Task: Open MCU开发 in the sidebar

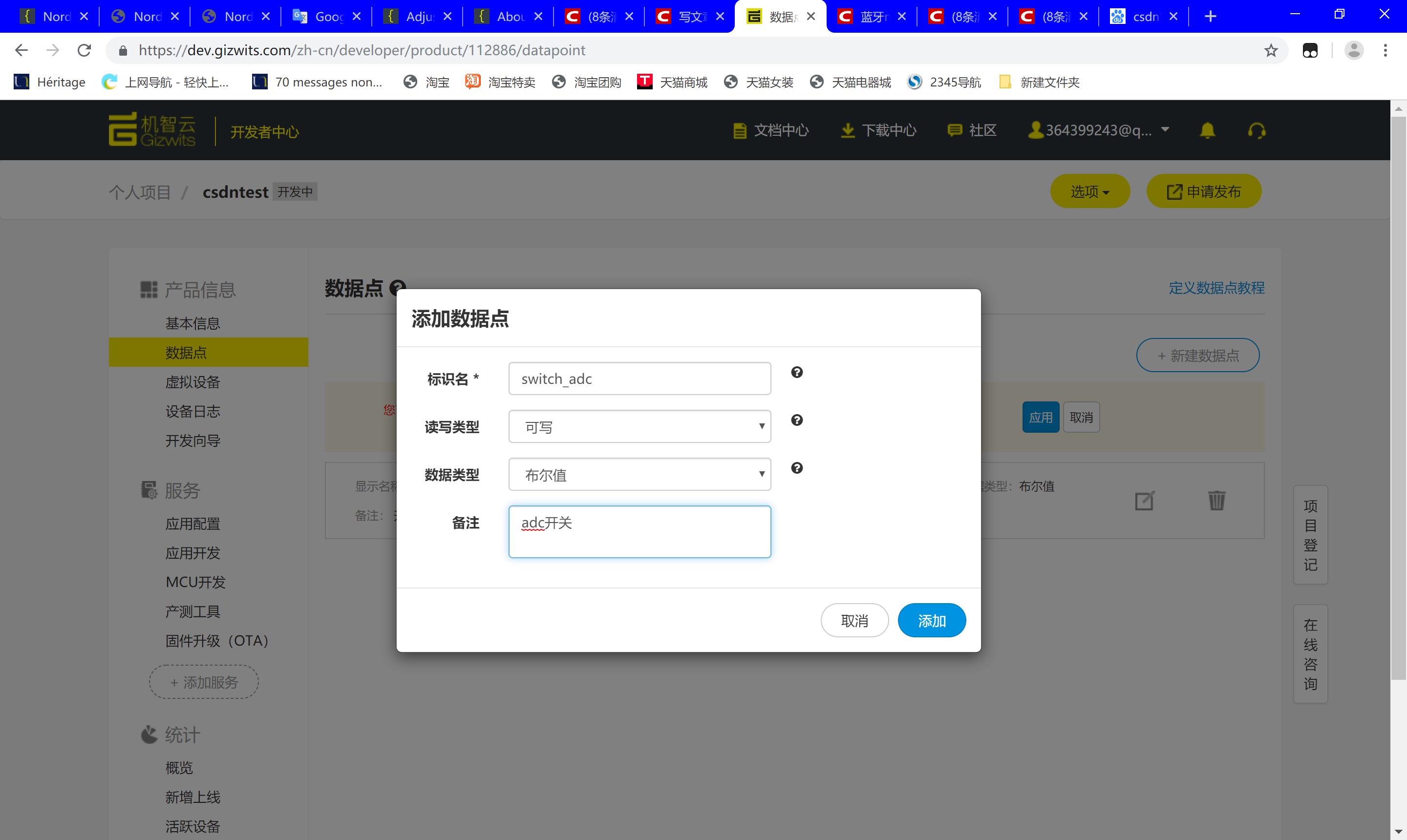Action: click(195, 582)
